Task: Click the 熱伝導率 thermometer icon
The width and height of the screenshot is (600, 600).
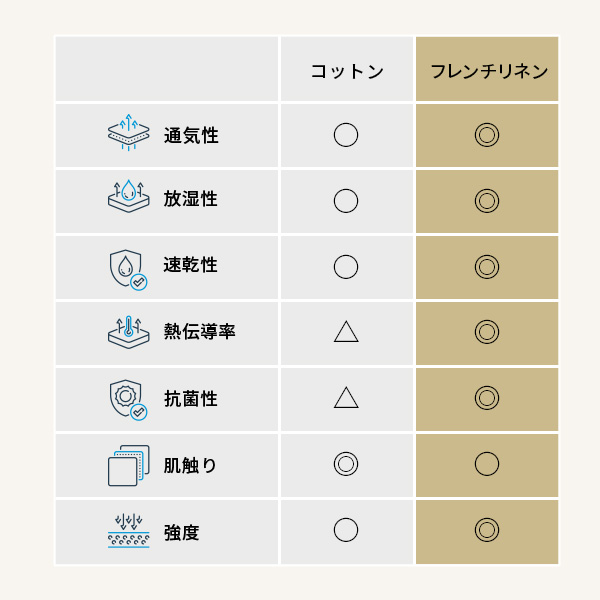Action: (128, 331)
